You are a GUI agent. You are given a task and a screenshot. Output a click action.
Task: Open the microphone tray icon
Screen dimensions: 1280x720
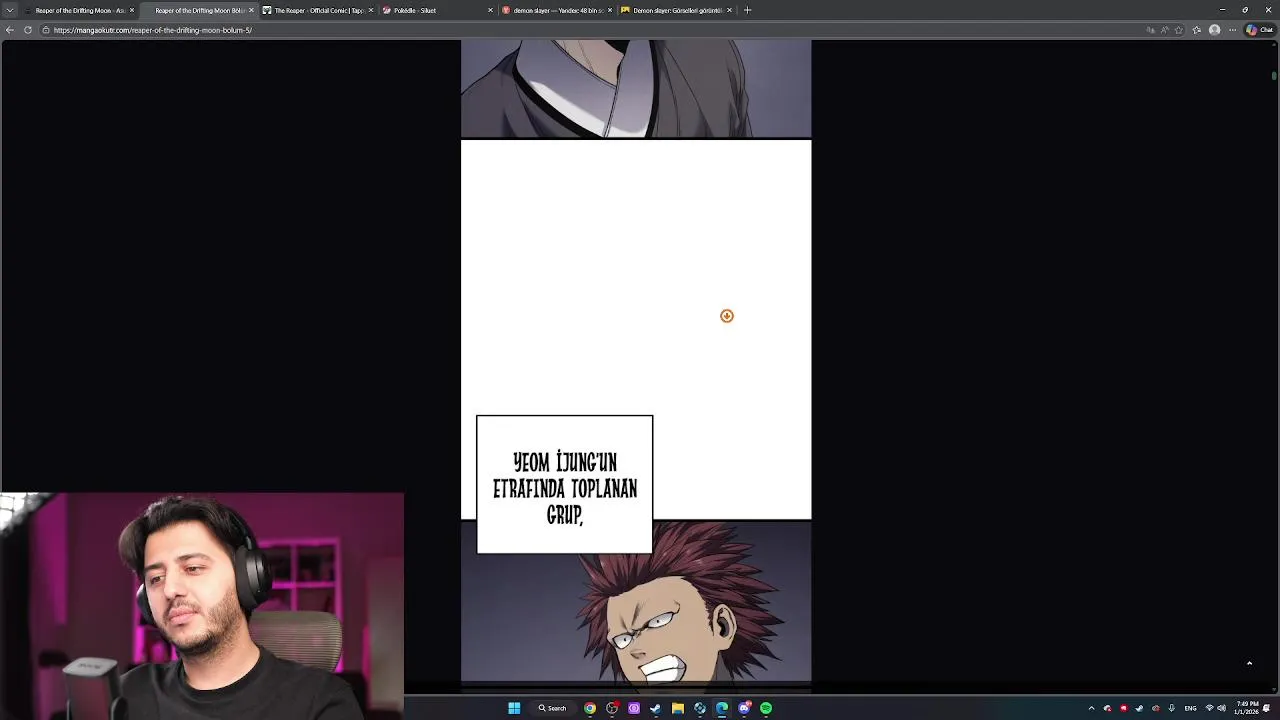click(1171, 708)
